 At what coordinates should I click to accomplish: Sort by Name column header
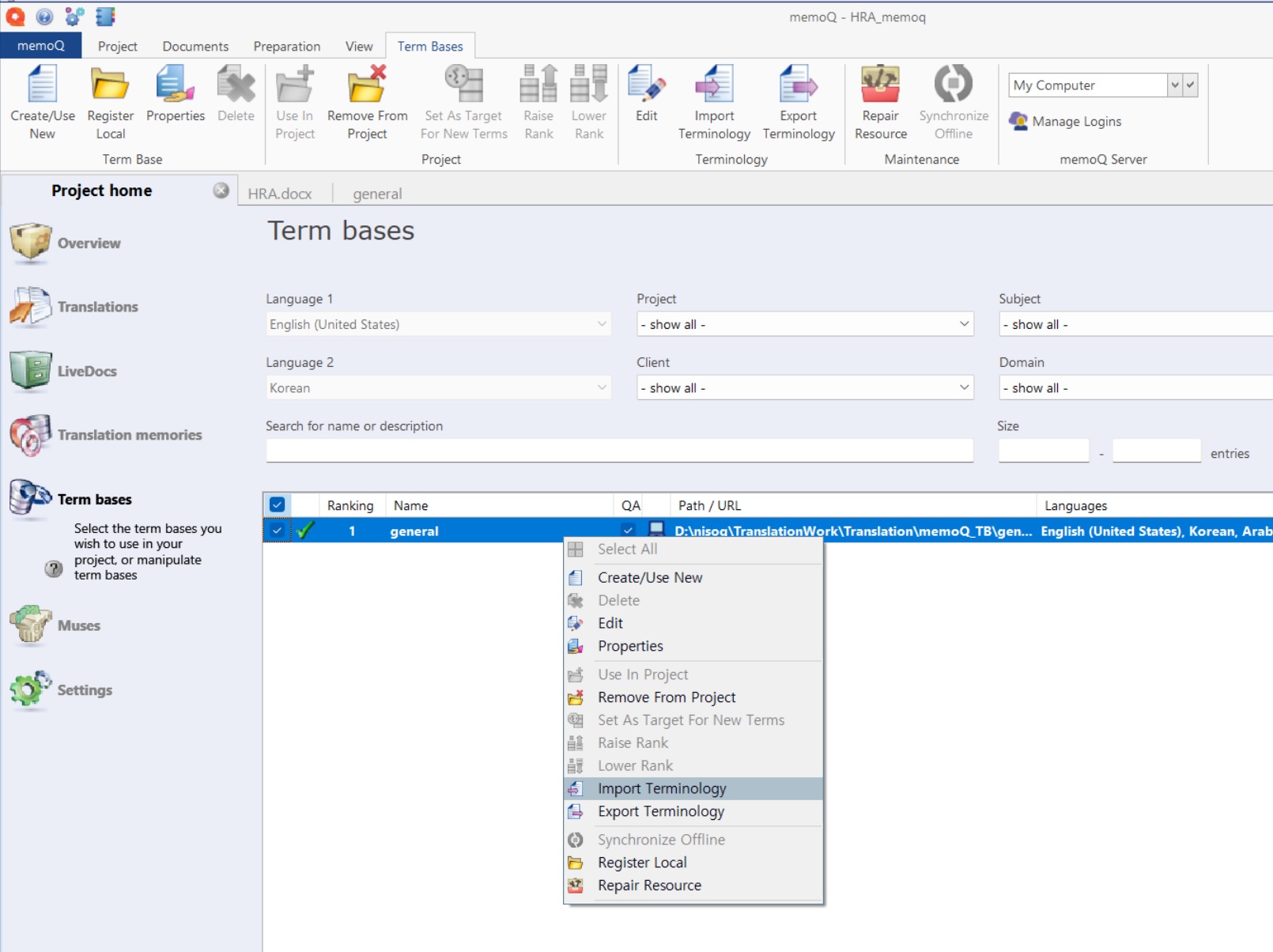click(x=499, y=505)
